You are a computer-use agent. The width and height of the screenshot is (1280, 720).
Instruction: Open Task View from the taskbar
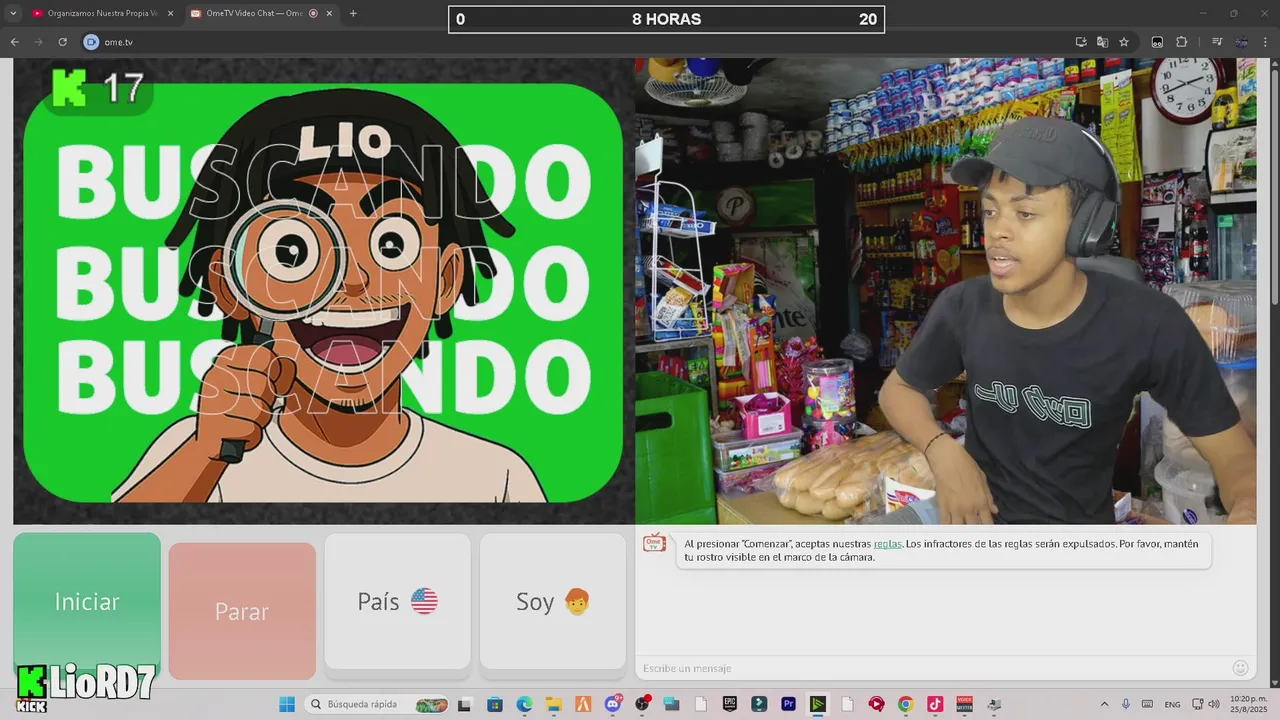tap(465, 704)
